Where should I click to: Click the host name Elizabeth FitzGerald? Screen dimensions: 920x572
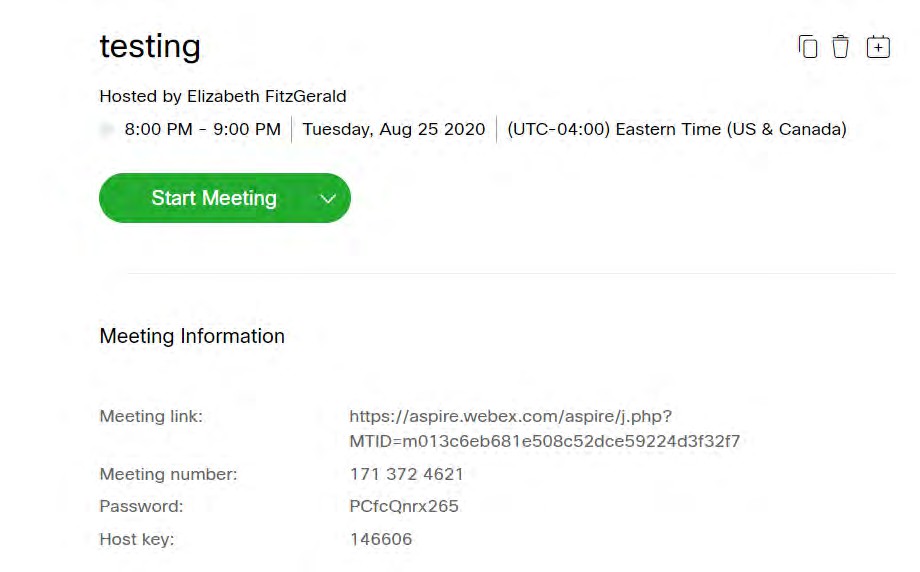(266, 97)
